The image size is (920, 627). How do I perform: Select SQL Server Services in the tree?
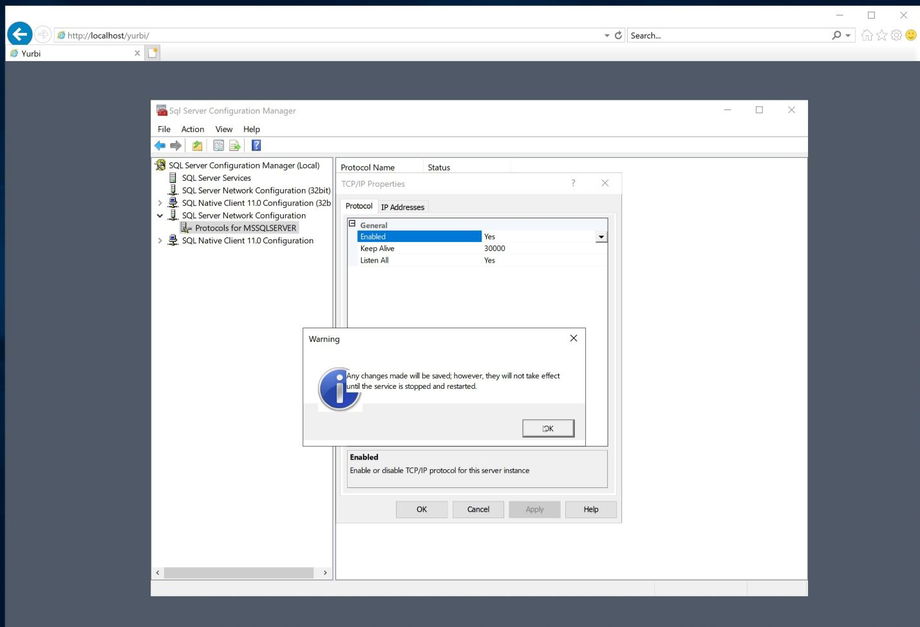pyautogui.click(x=216, y=178)
